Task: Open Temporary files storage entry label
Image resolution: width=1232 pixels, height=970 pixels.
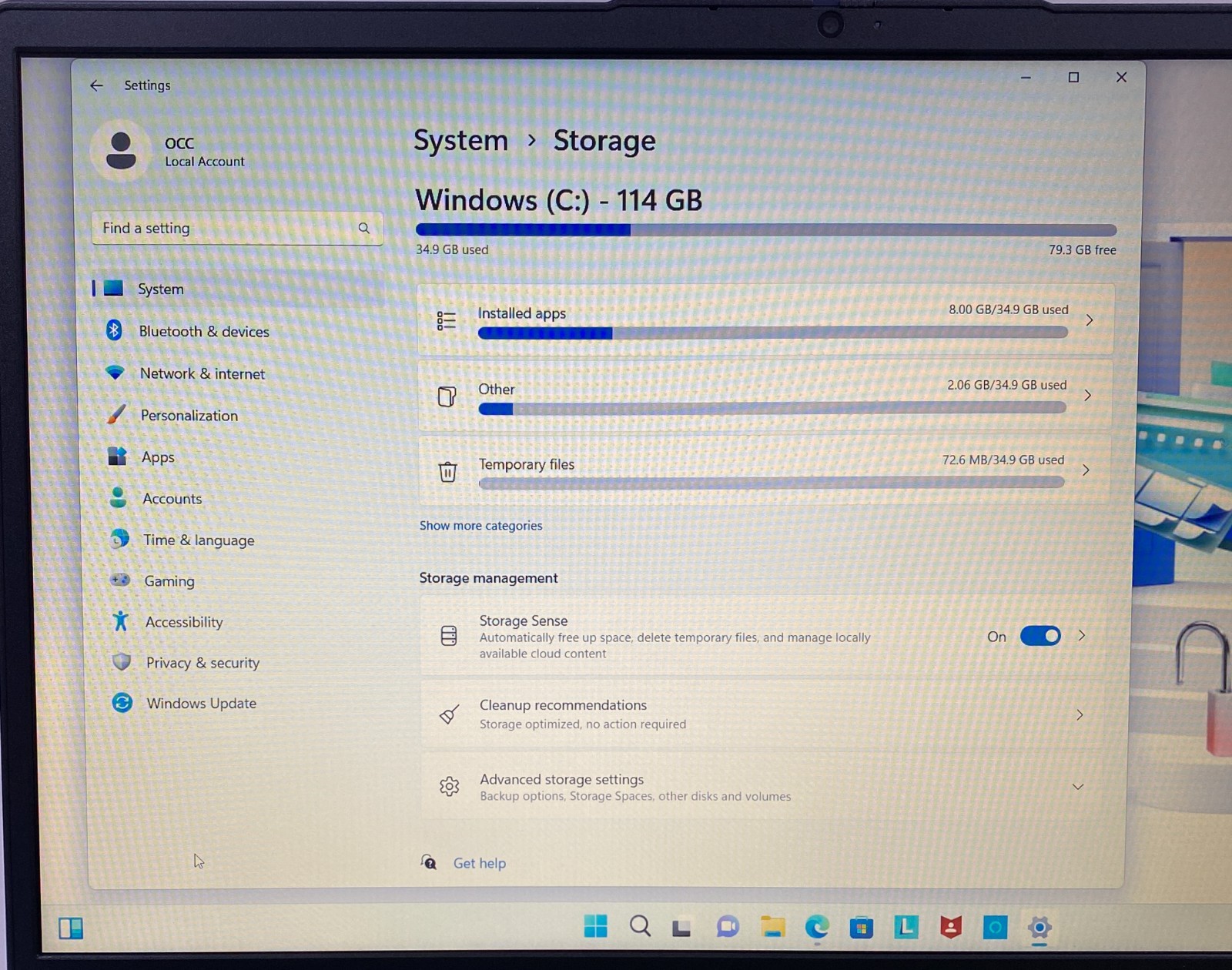Action: (527, 464)
